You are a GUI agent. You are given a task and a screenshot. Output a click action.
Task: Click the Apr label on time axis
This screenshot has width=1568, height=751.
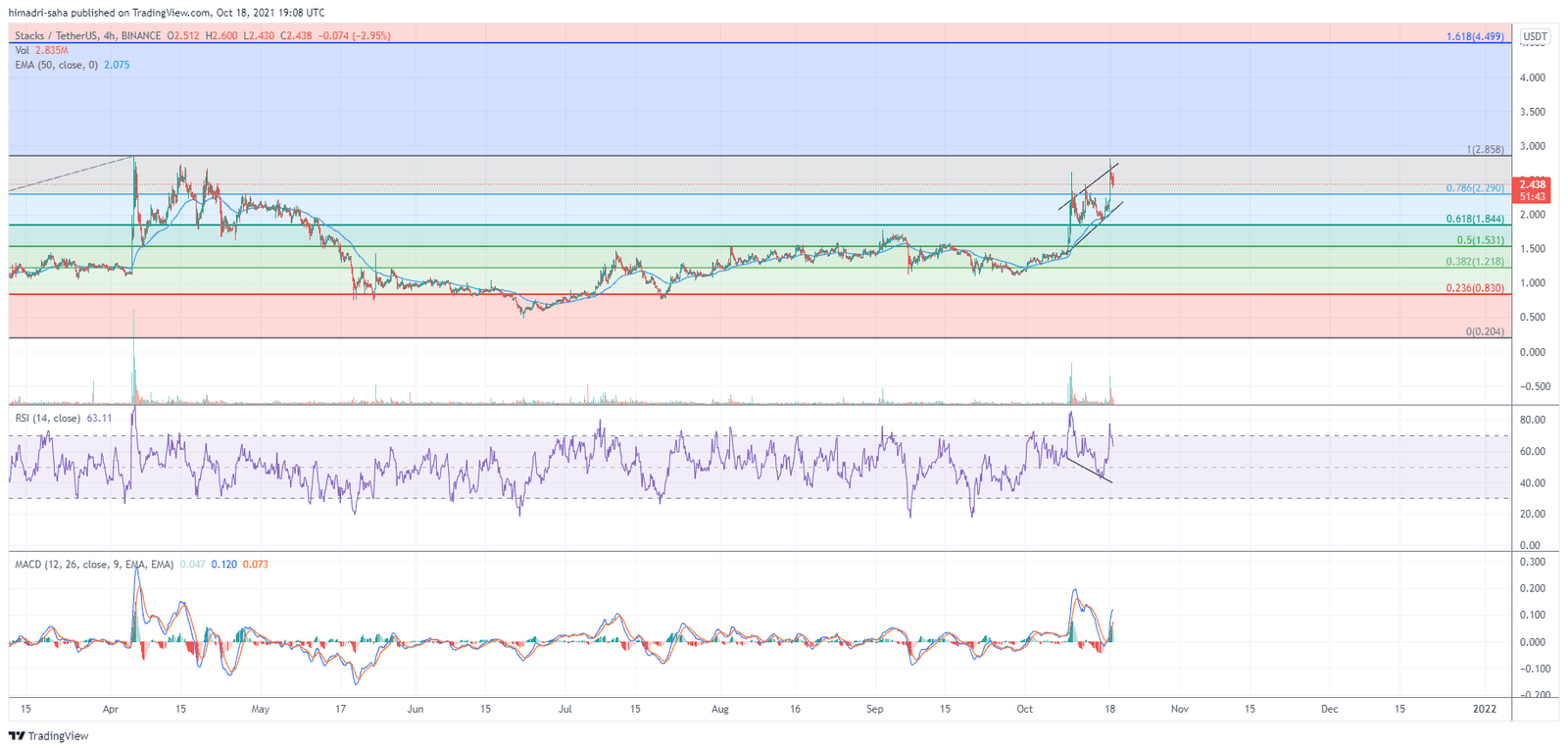[111, 709]
